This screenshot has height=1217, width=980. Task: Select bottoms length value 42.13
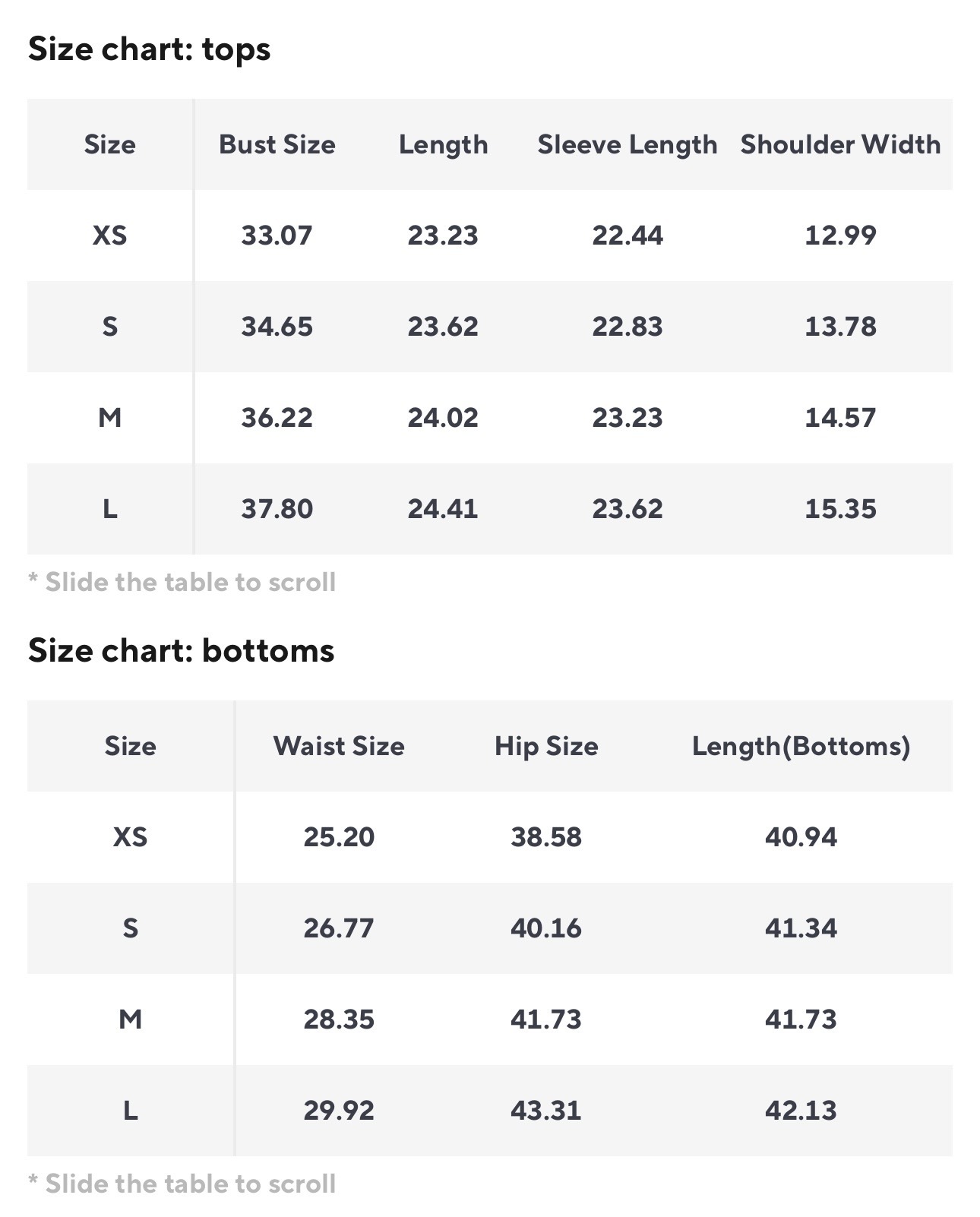tap(801, 1111)
